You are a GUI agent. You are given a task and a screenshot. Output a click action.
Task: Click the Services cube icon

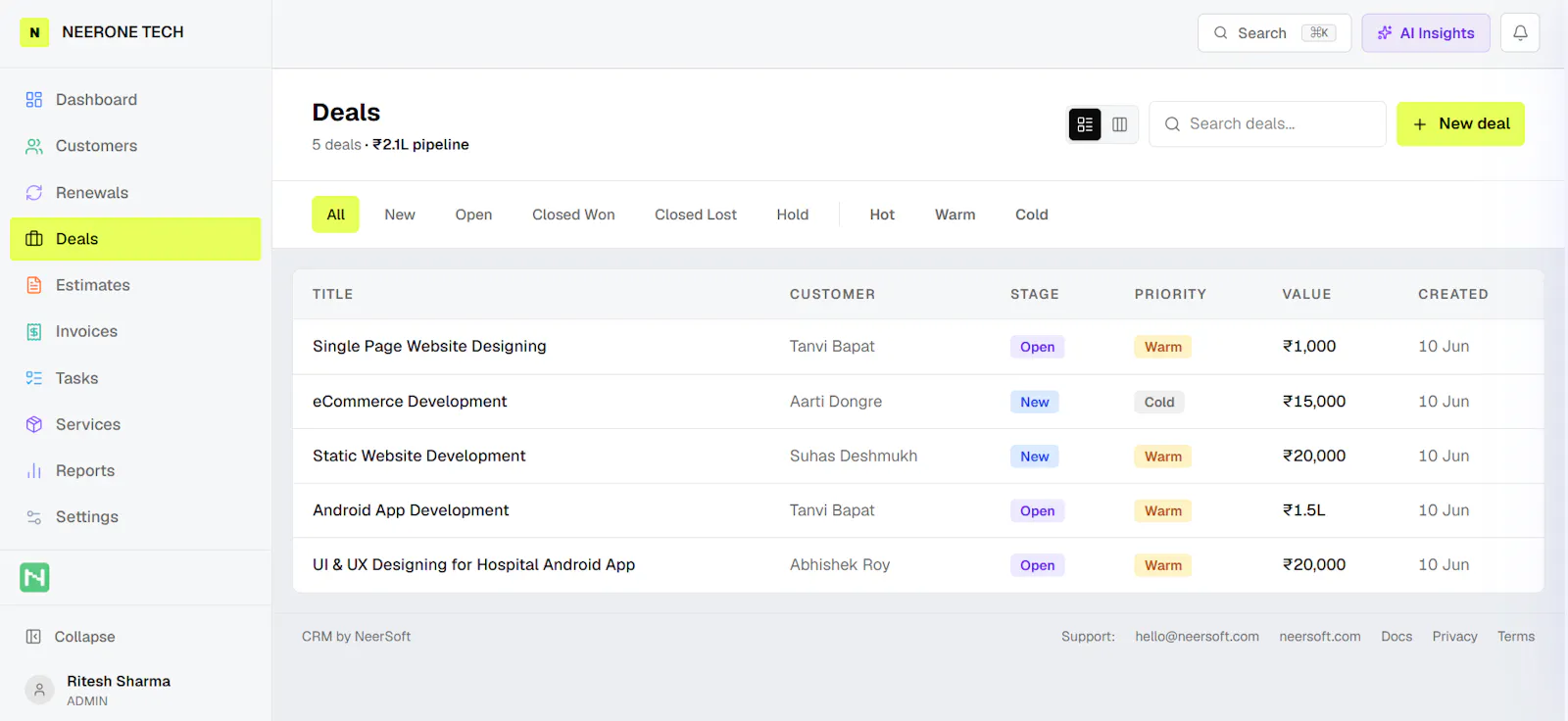34,424
